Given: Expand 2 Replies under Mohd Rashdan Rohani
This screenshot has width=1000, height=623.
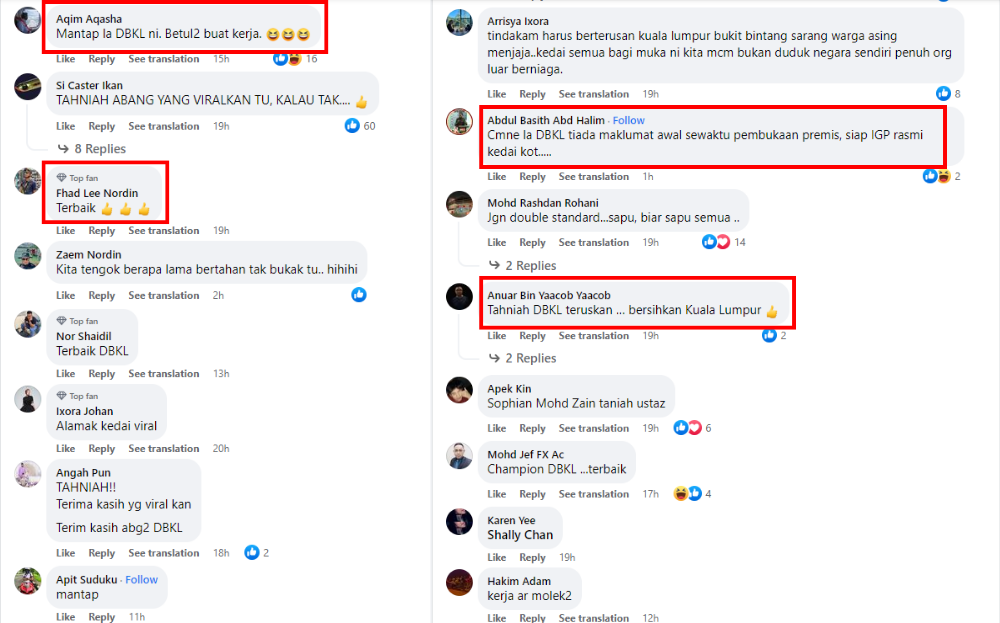Looking at the screenshot, I should pyautogui.click(x=522, y=265).
